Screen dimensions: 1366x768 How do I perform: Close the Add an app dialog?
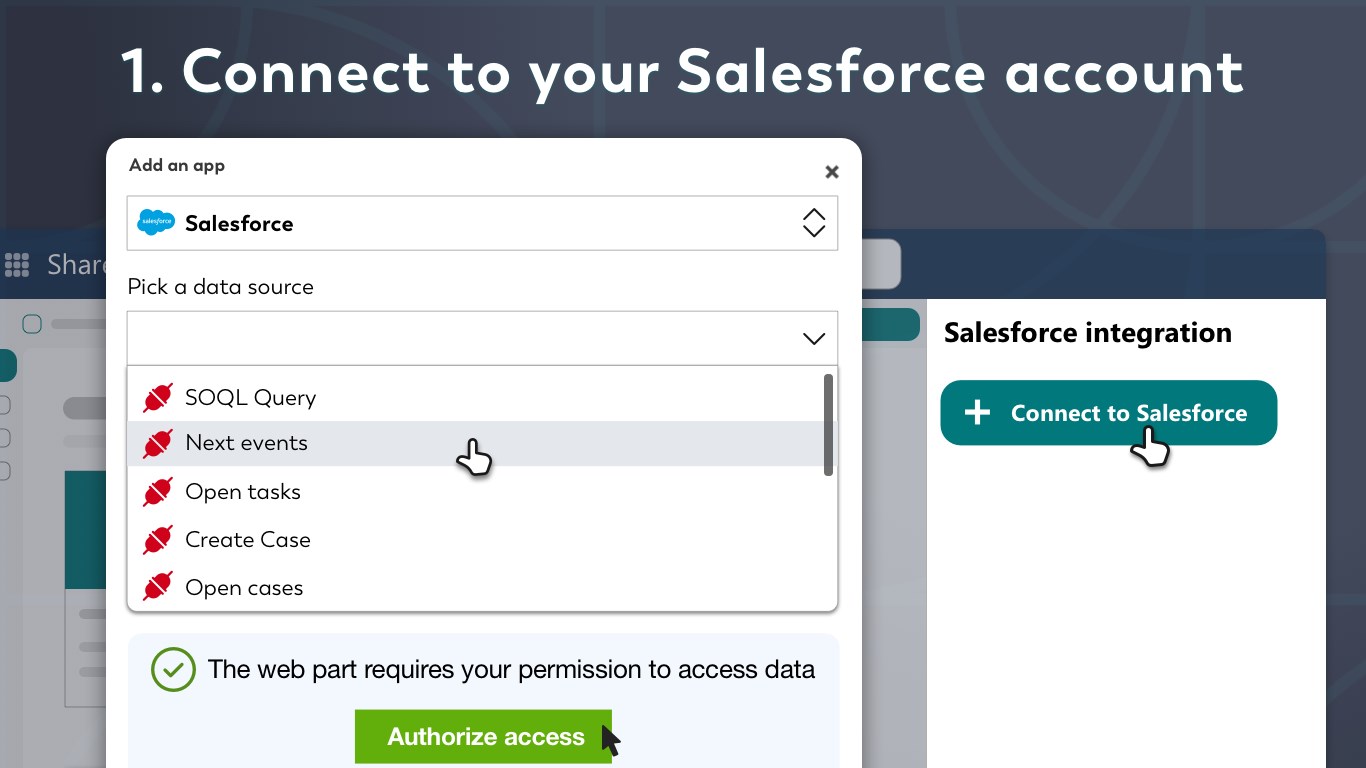(x=831, y=172)
